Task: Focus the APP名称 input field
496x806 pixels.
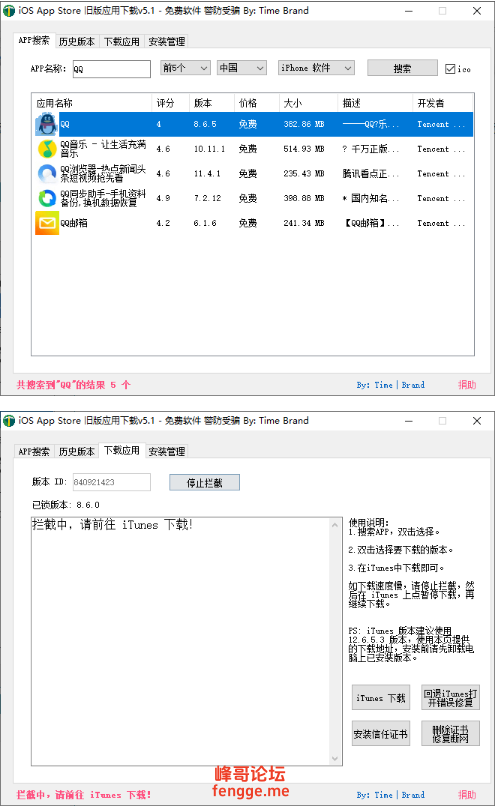Action: [112, 69]
